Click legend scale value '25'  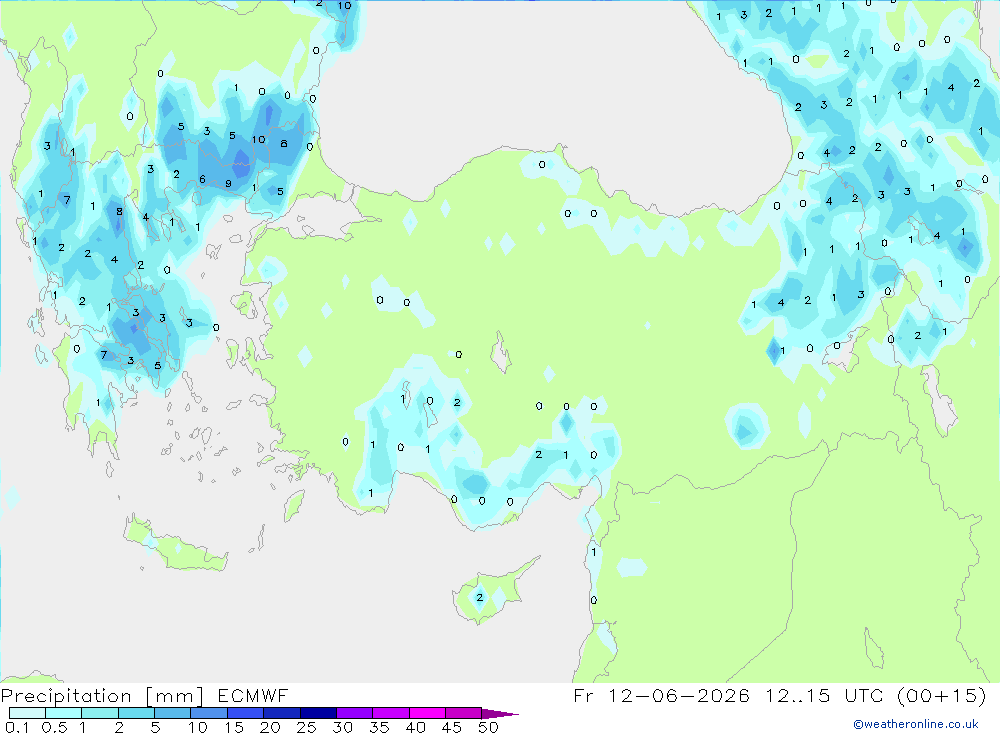306,727
